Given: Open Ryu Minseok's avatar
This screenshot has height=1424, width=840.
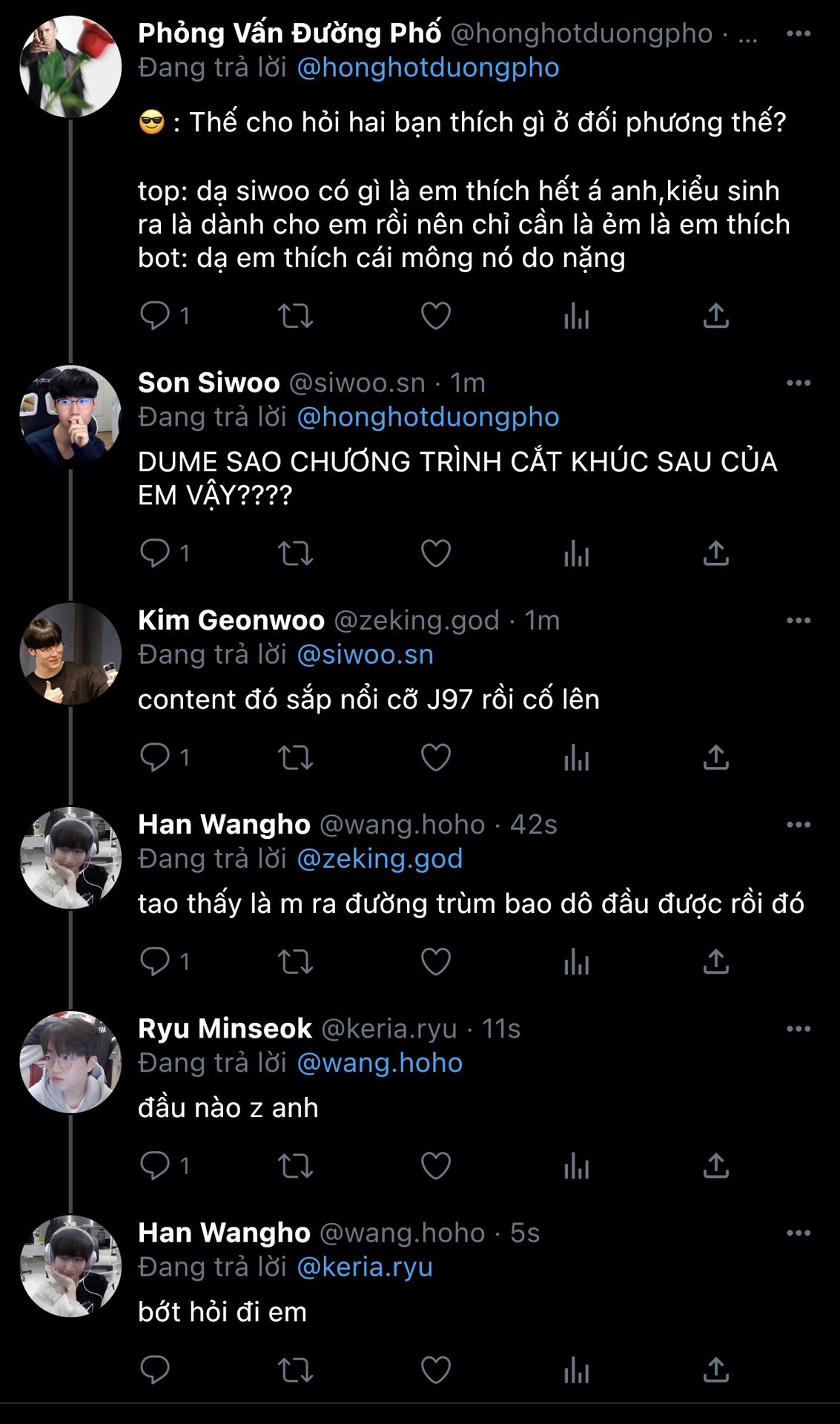Looking at the screenshot, I should (x=70, y=1061).
